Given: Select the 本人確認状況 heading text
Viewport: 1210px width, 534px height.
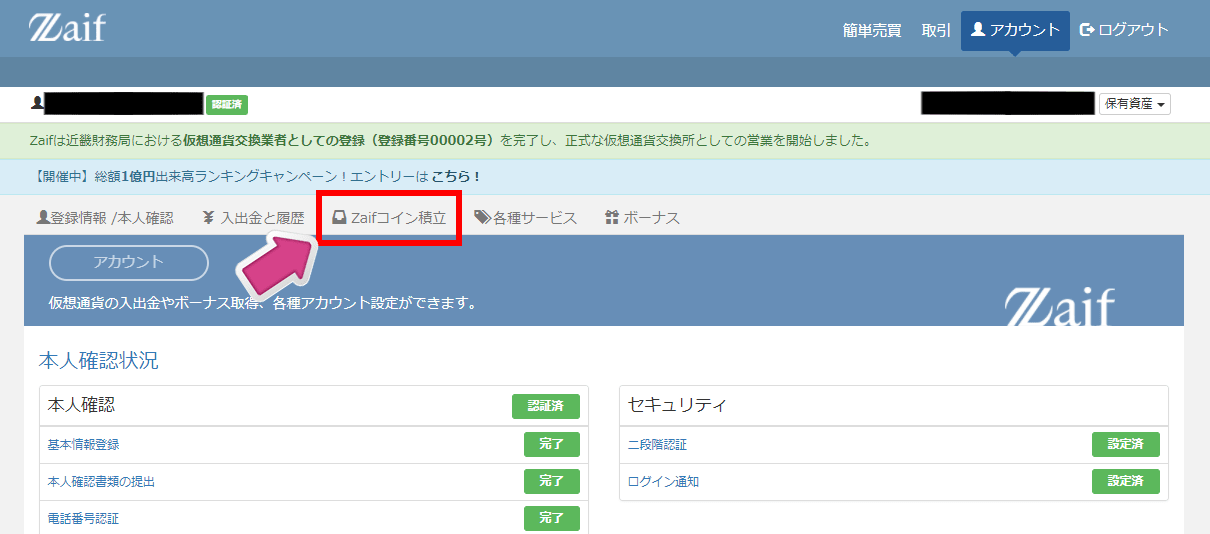Looking at the screenshot, I should coord(98,361).
